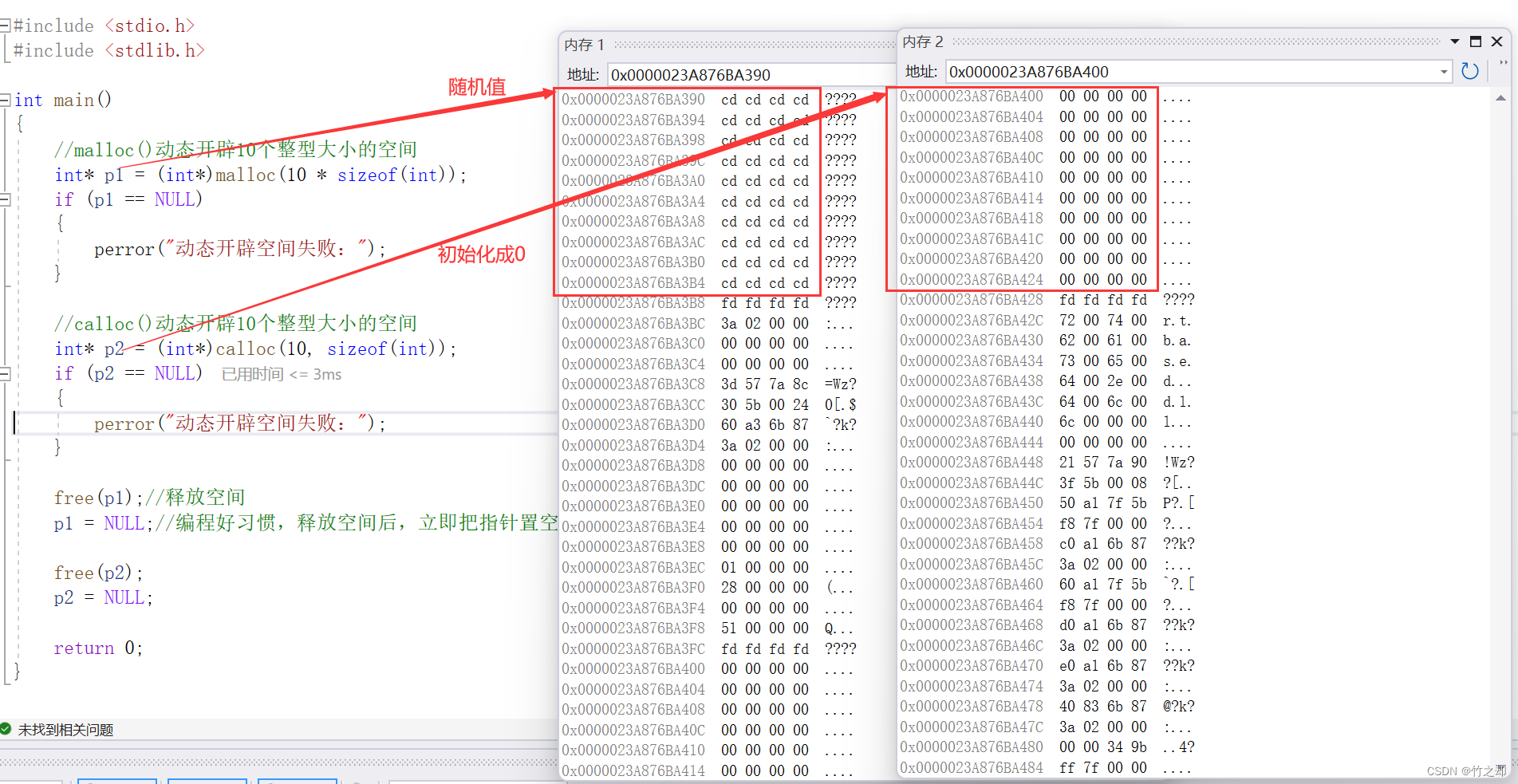This screenshot has height=784, width=1518.
Task: Collapse the include directives region
Action: click(x=4, y=25)
